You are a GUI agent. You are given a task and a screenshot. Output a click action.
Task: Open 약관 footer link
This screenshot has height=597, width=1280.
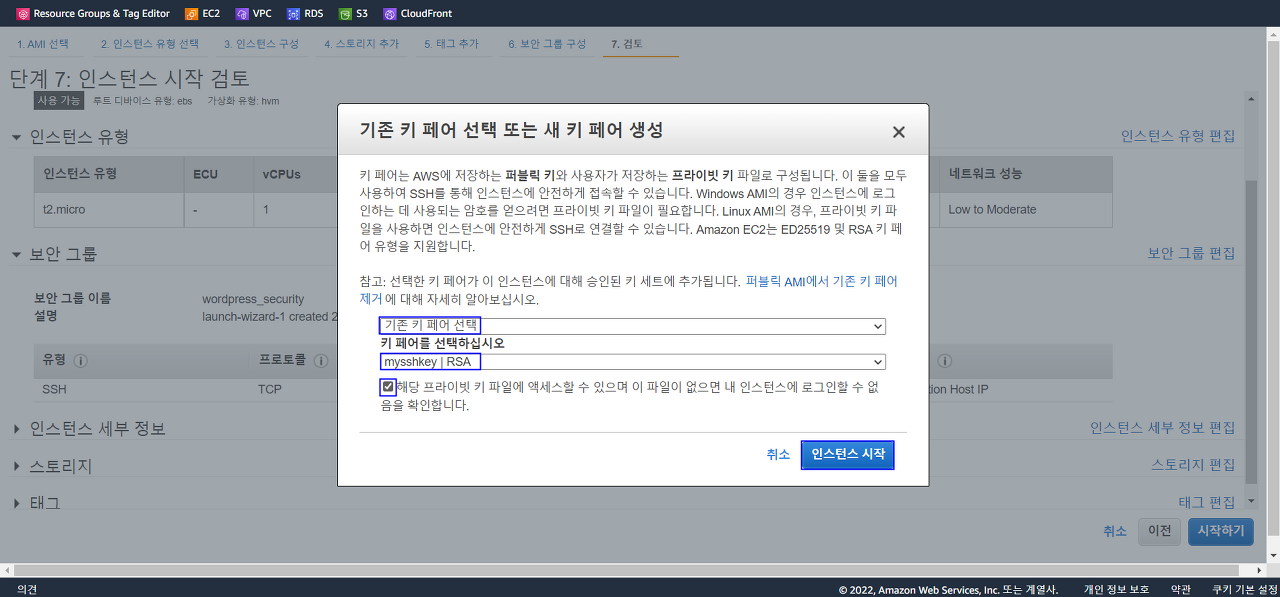pyautogui.click(x=1180, y=589)
